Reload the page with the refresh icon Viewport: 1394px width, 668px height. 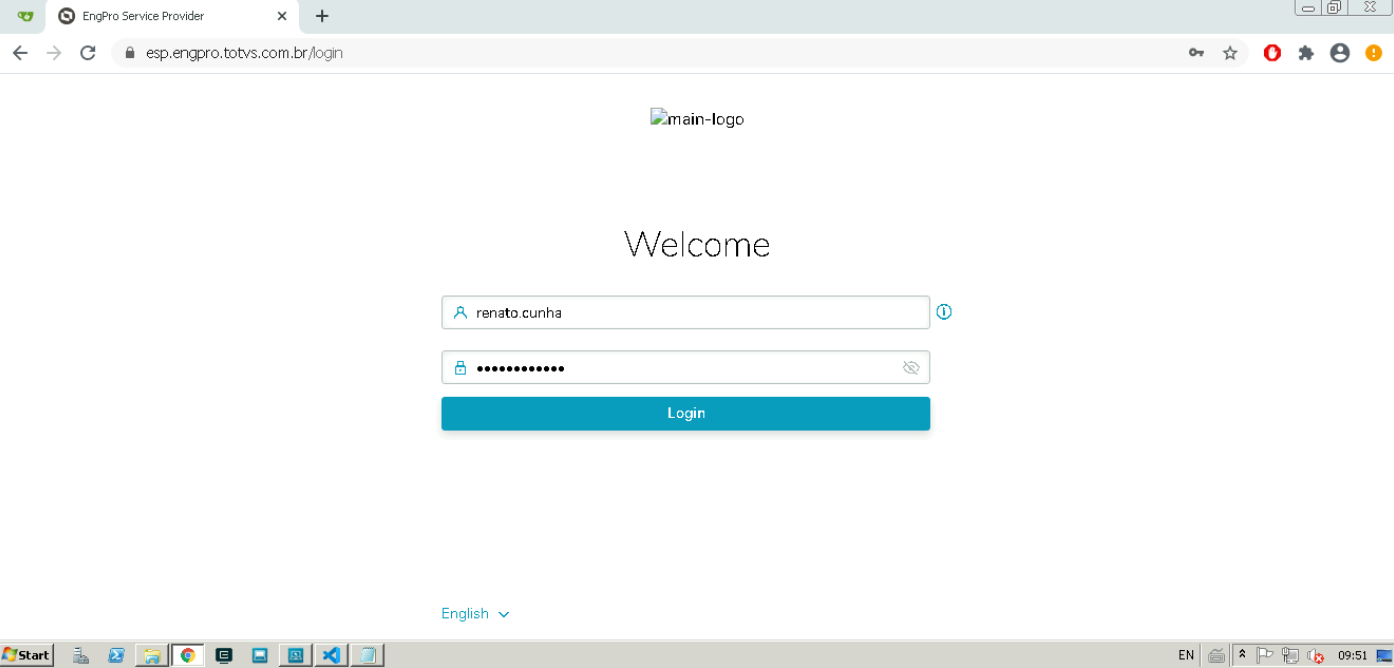pos(88,53)
